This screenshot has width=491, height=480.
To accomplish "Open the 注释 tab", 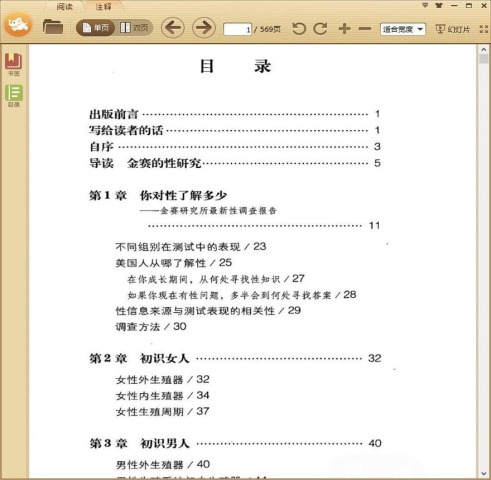I will pos(103,6).
